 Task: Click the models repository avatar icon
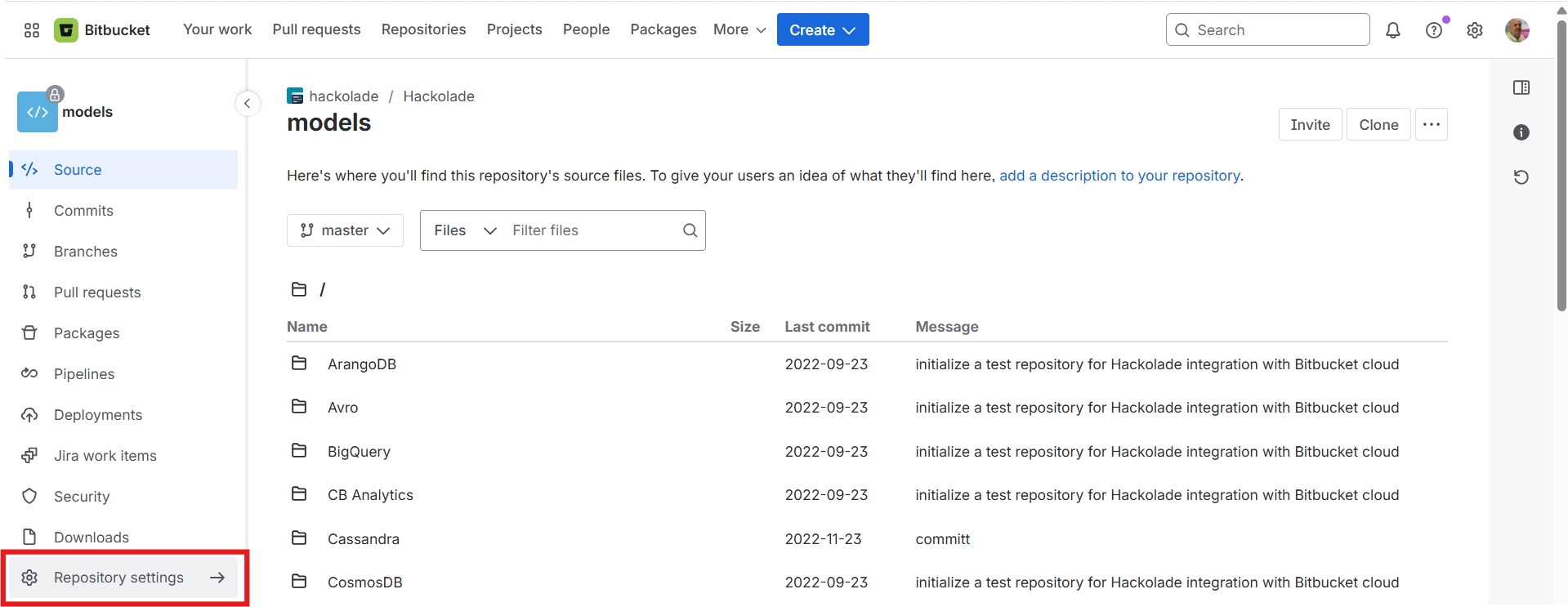coord(38,112)
